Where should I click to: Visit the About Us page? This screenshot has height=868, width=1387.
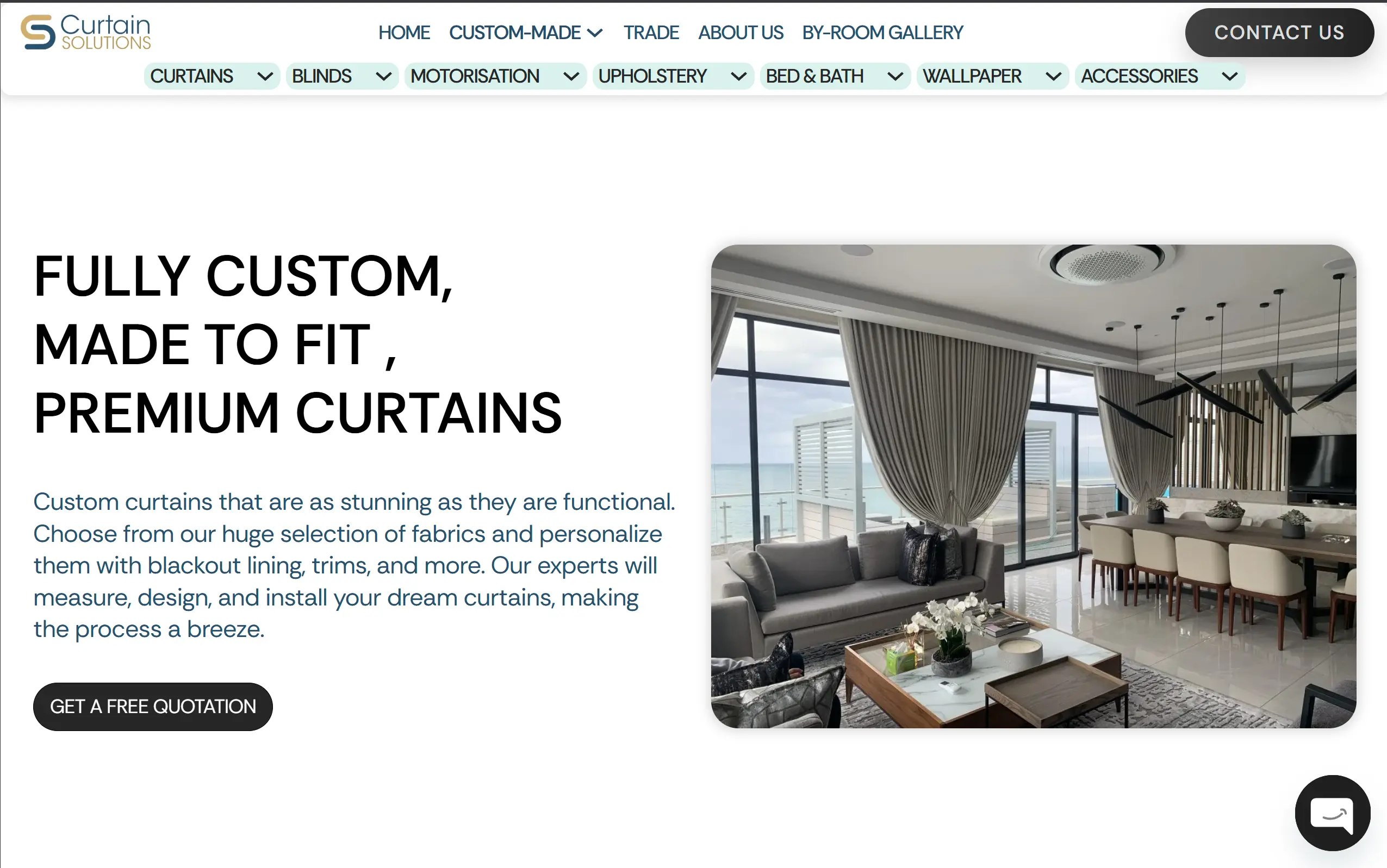(741, 33)
